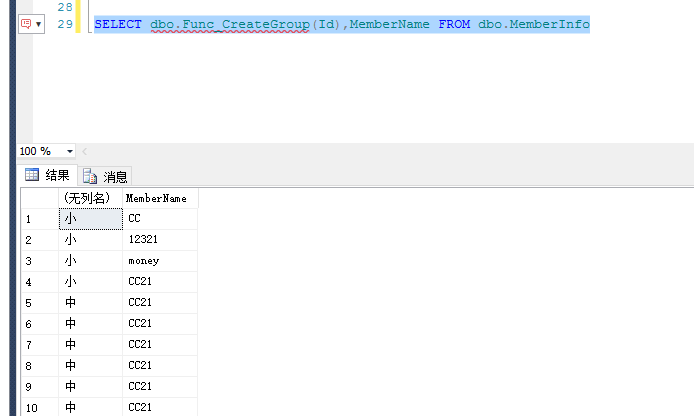Click the line number 28
Image resolution: width=694 pixels, height=416 pixels.
(65, 7)
